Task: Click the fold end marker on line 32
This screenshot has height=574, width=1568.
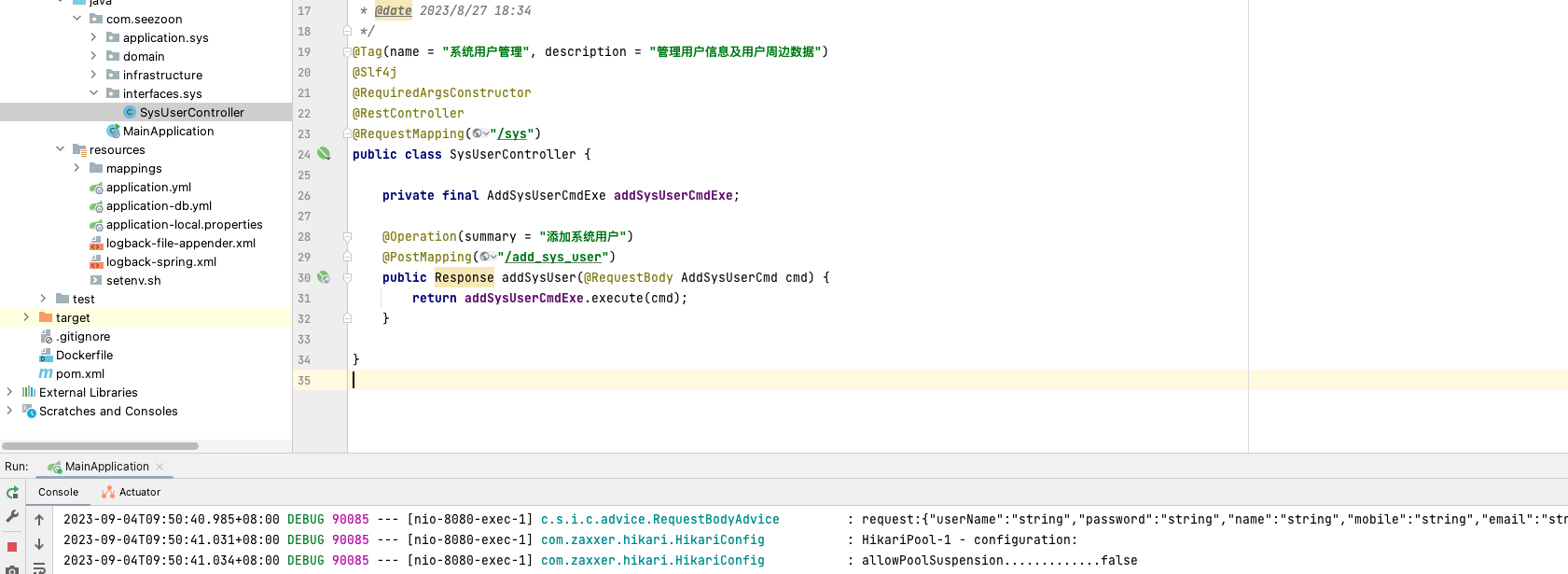Action: coord(347,318)
